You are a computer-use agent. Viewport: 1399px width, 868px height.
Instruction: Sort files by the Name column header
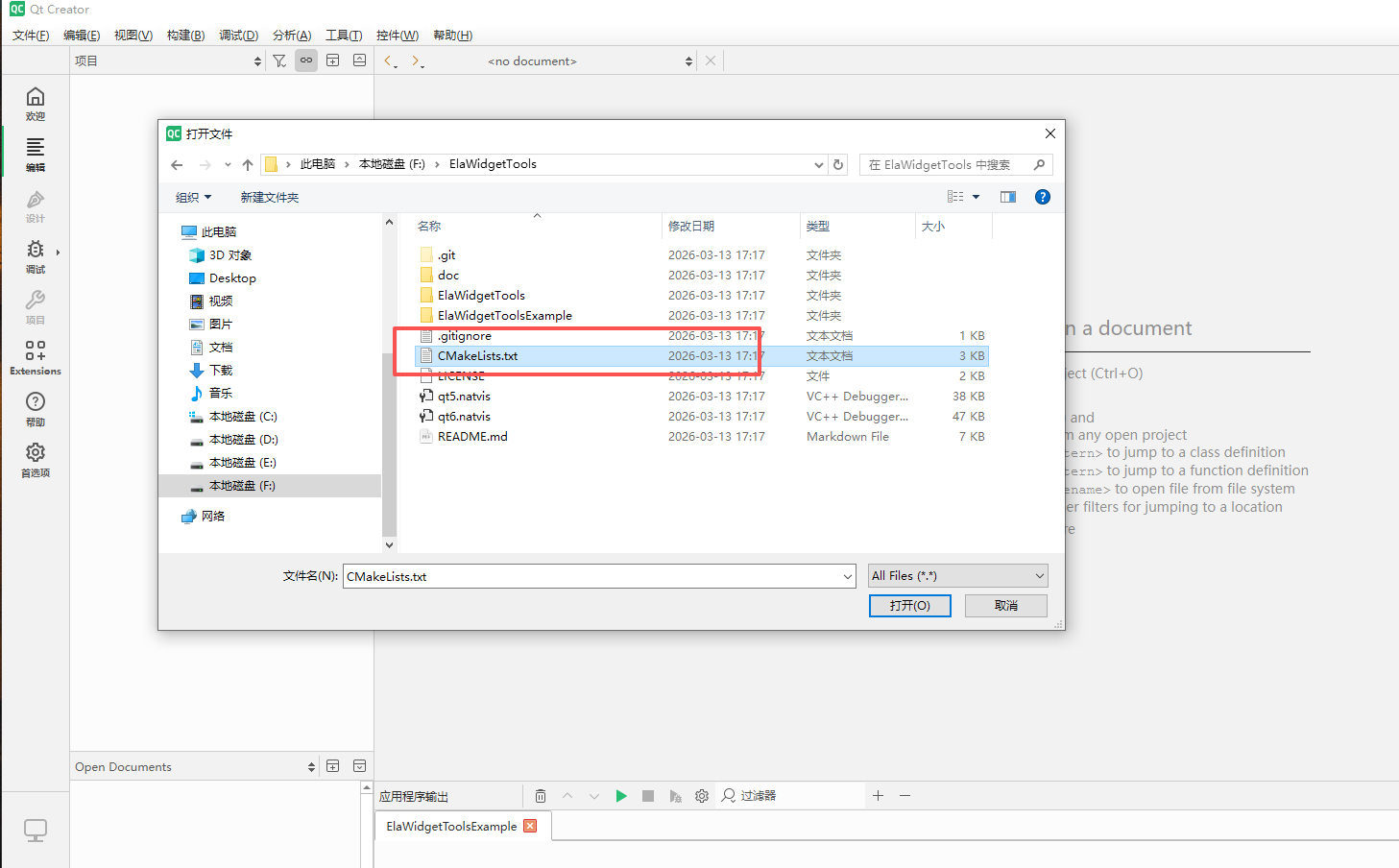[537, 227]
